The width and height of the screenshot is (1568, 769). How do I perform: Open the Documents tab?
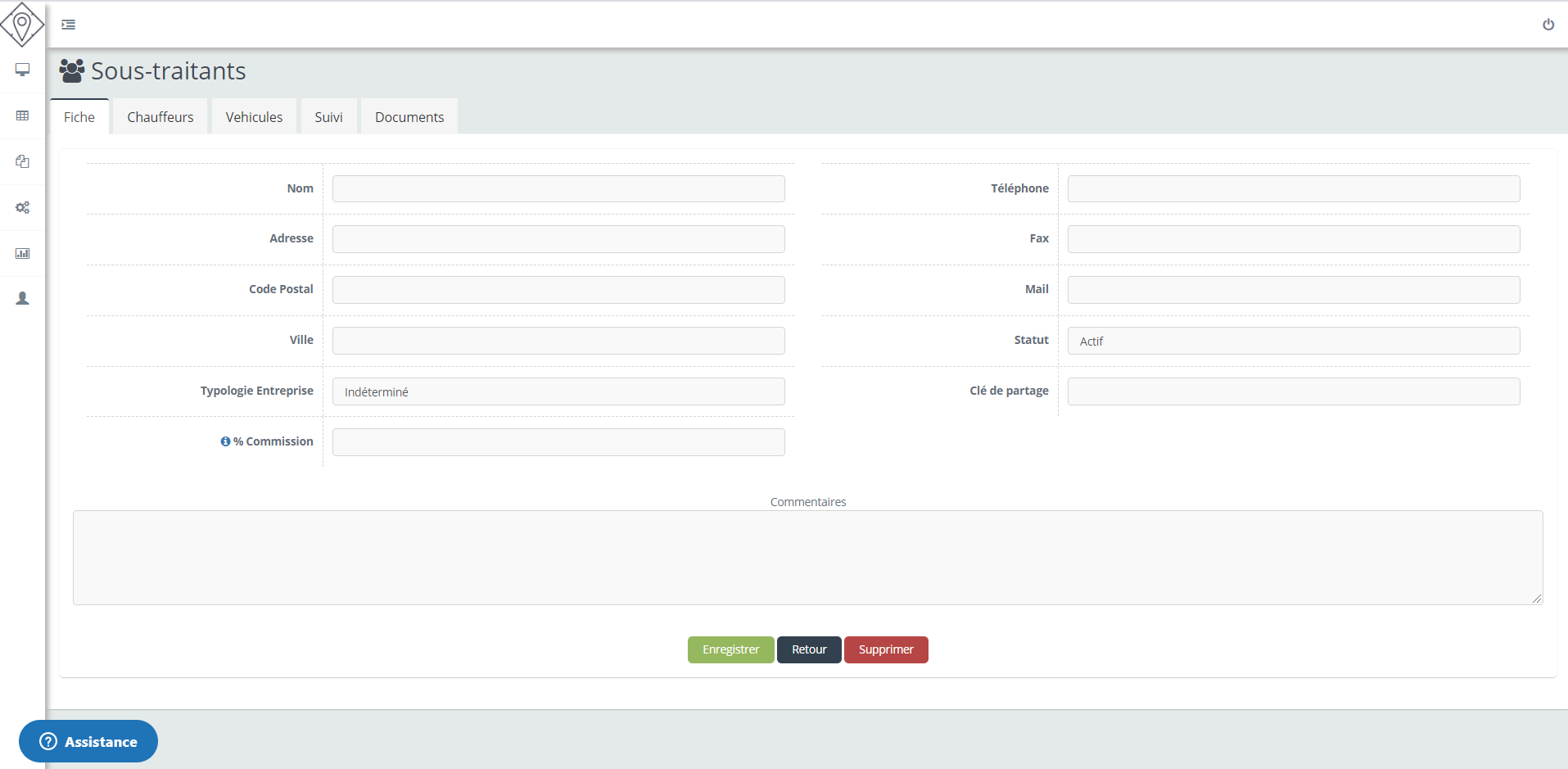tap(409, 117)
